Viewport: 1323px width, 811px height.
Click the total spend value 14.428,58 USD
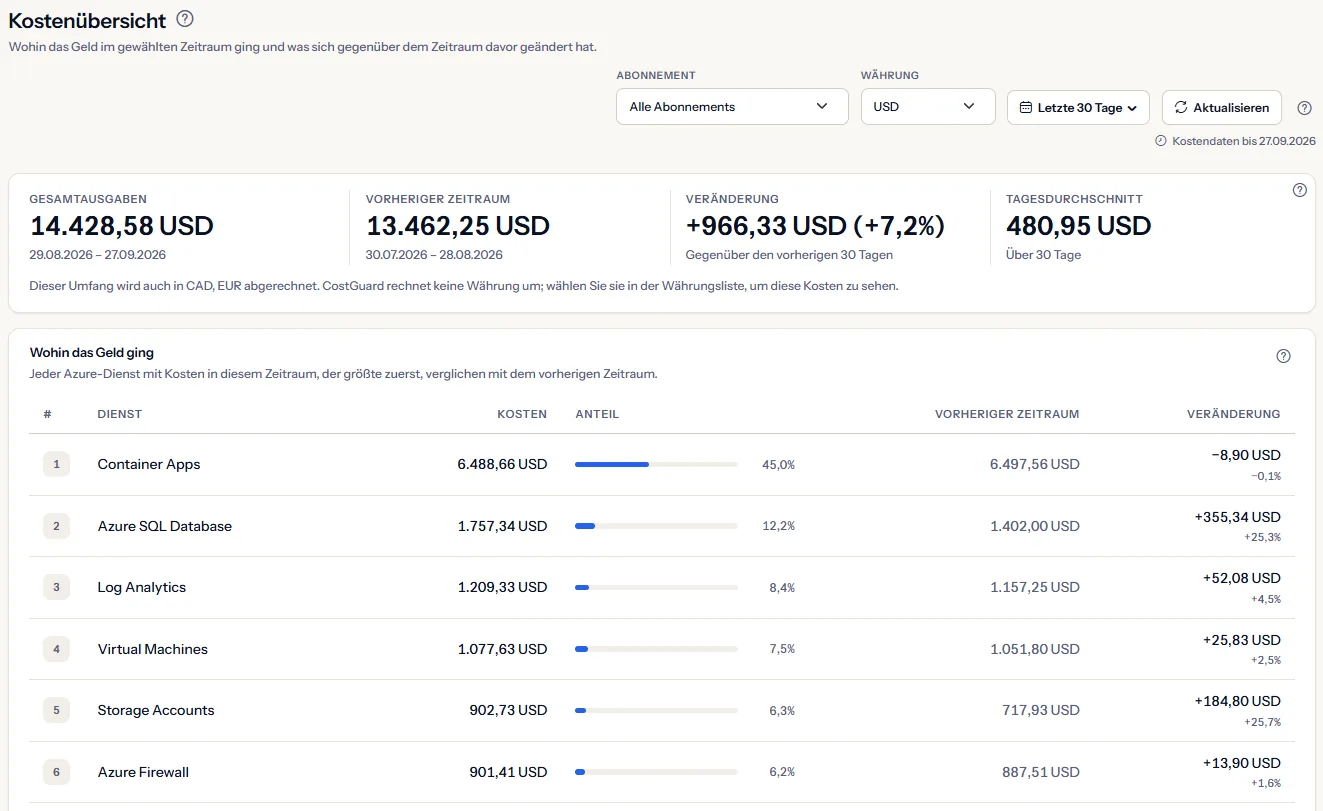(x=122, y=226)
